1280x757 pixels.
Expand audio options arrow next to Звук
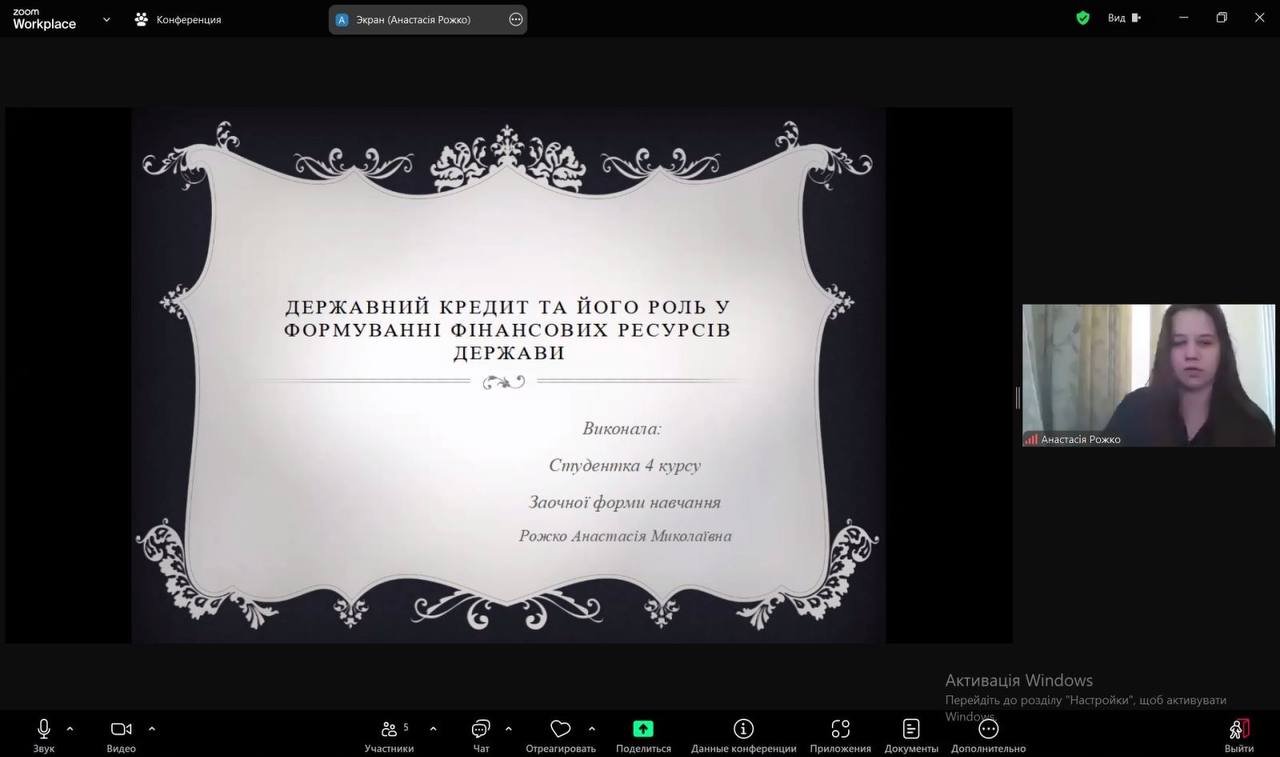tap(70, 728)
